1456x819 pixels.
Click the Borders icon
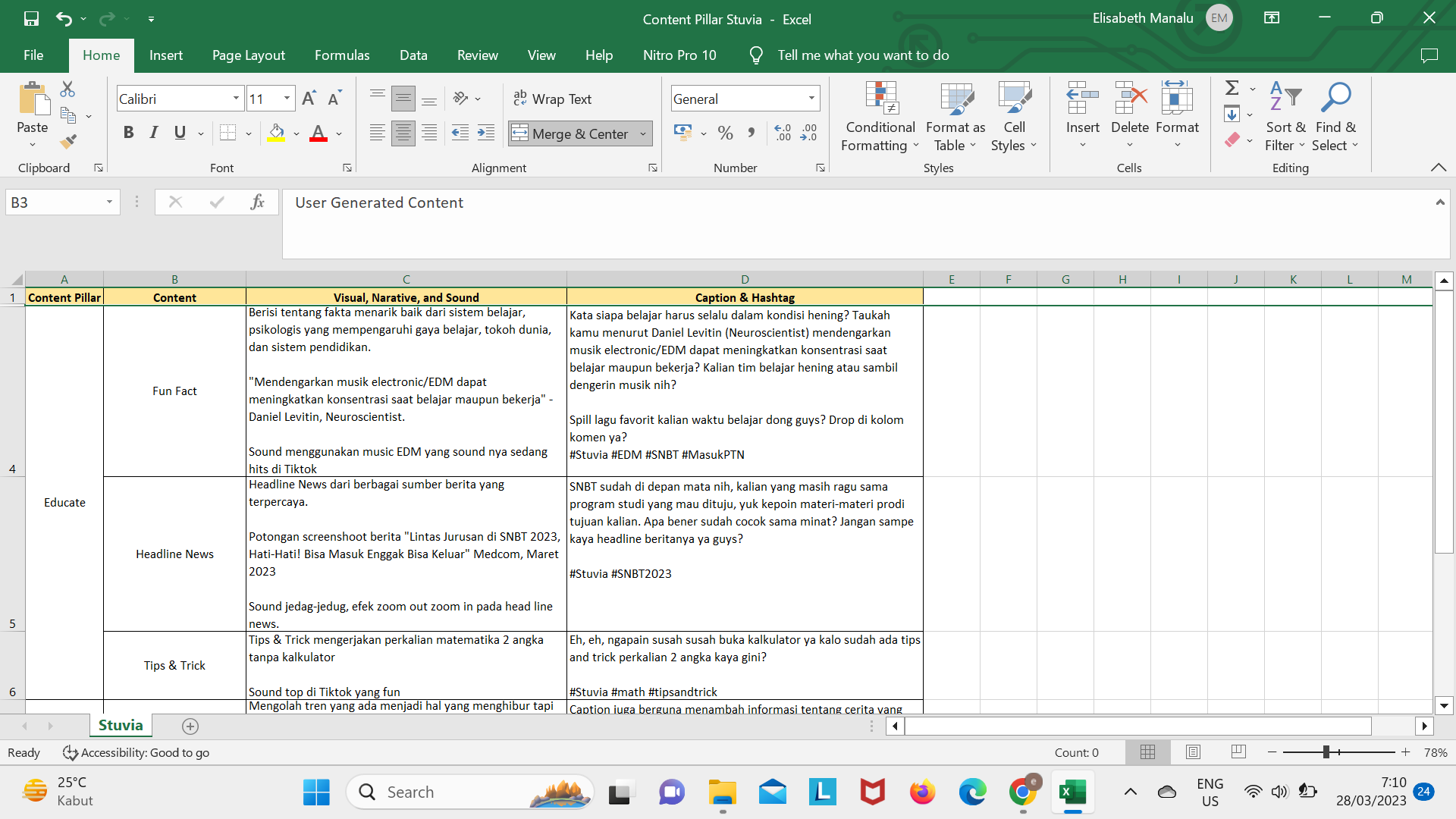pos(227,133)
